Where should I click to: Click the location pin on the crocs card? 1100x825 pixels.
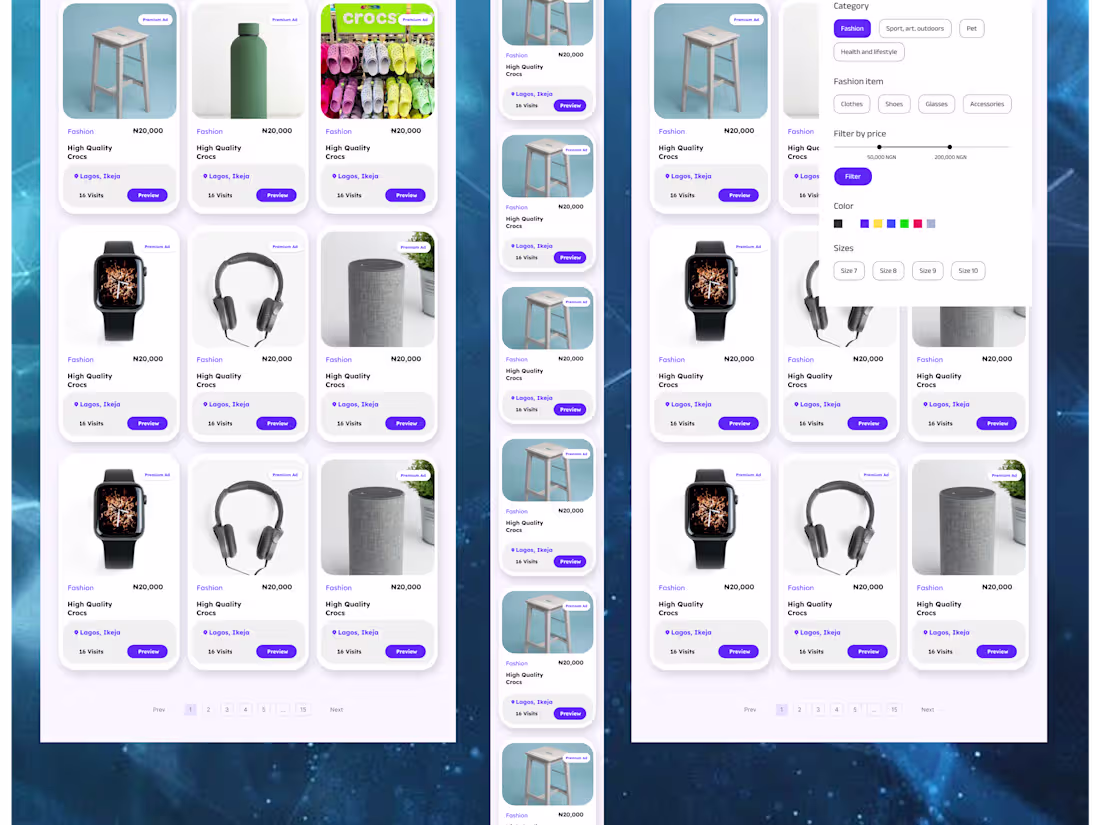pos(334,176)
